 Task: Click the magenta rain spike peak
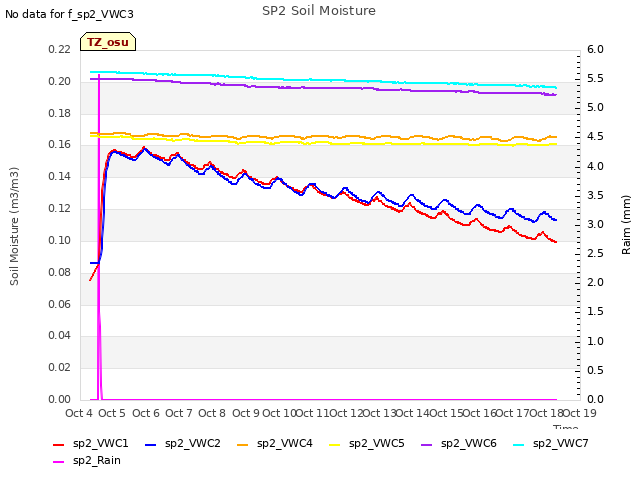pos(99,76)
